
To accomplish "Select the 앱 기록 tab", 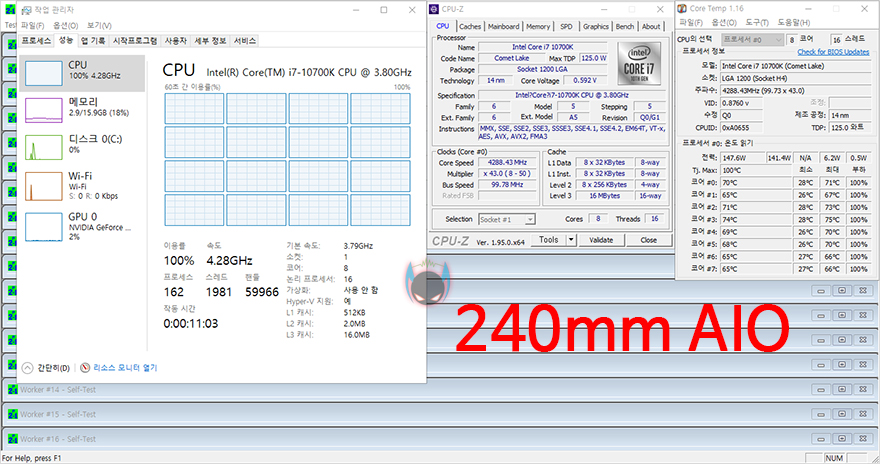I will tap(93, 41).
